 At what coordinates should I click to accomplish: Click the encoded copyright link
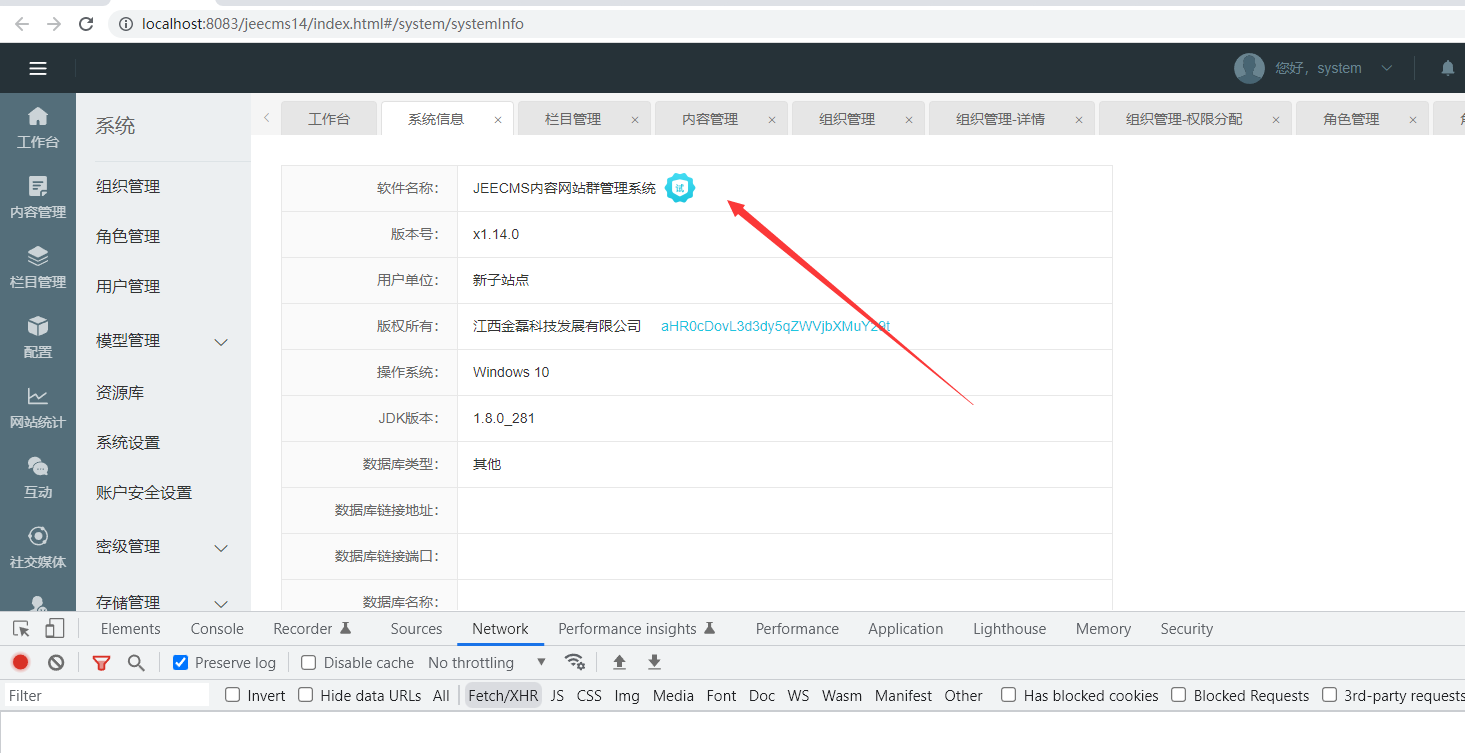tap(775, 326)
